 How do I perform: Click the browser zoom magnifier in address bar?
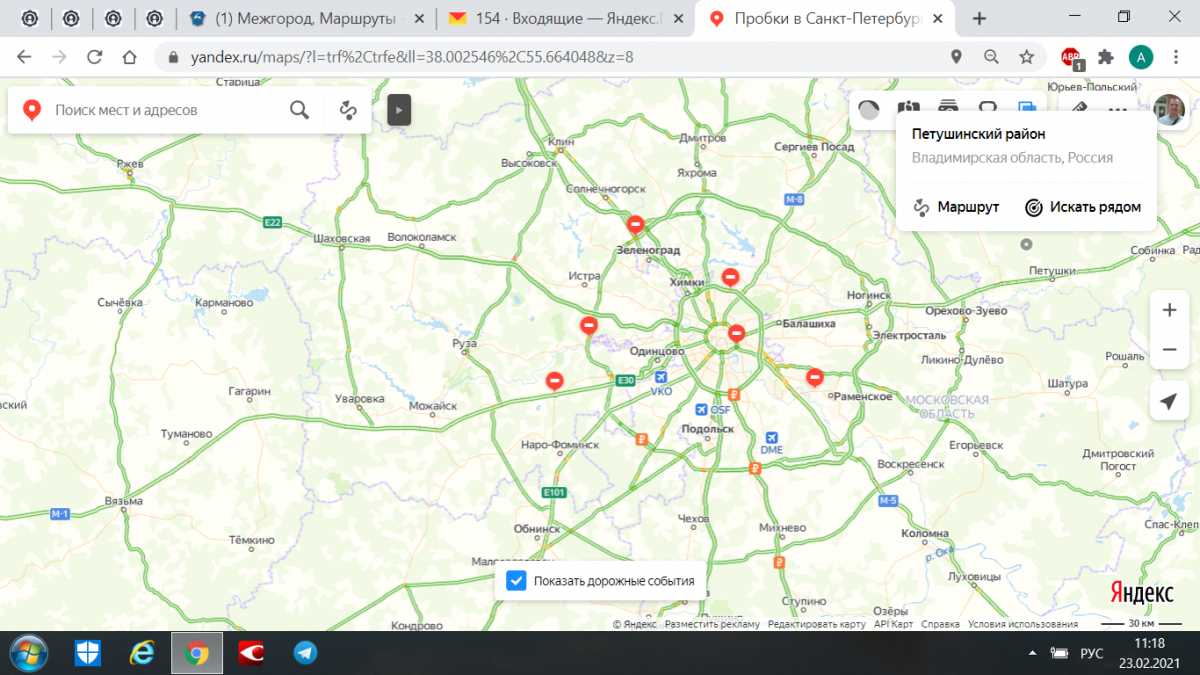coord(991,57)
